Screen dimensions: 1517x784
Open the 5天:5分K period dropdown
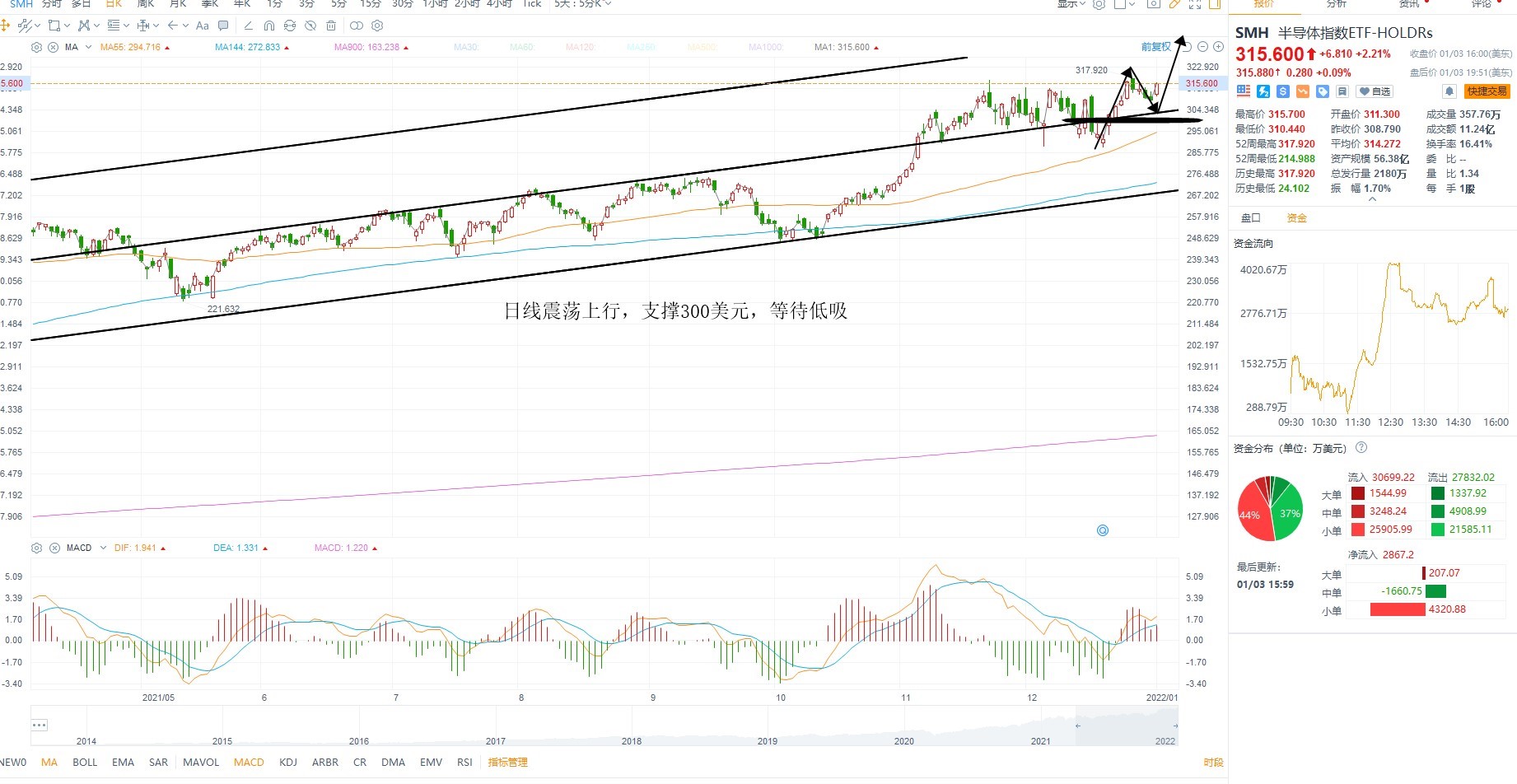583,4
